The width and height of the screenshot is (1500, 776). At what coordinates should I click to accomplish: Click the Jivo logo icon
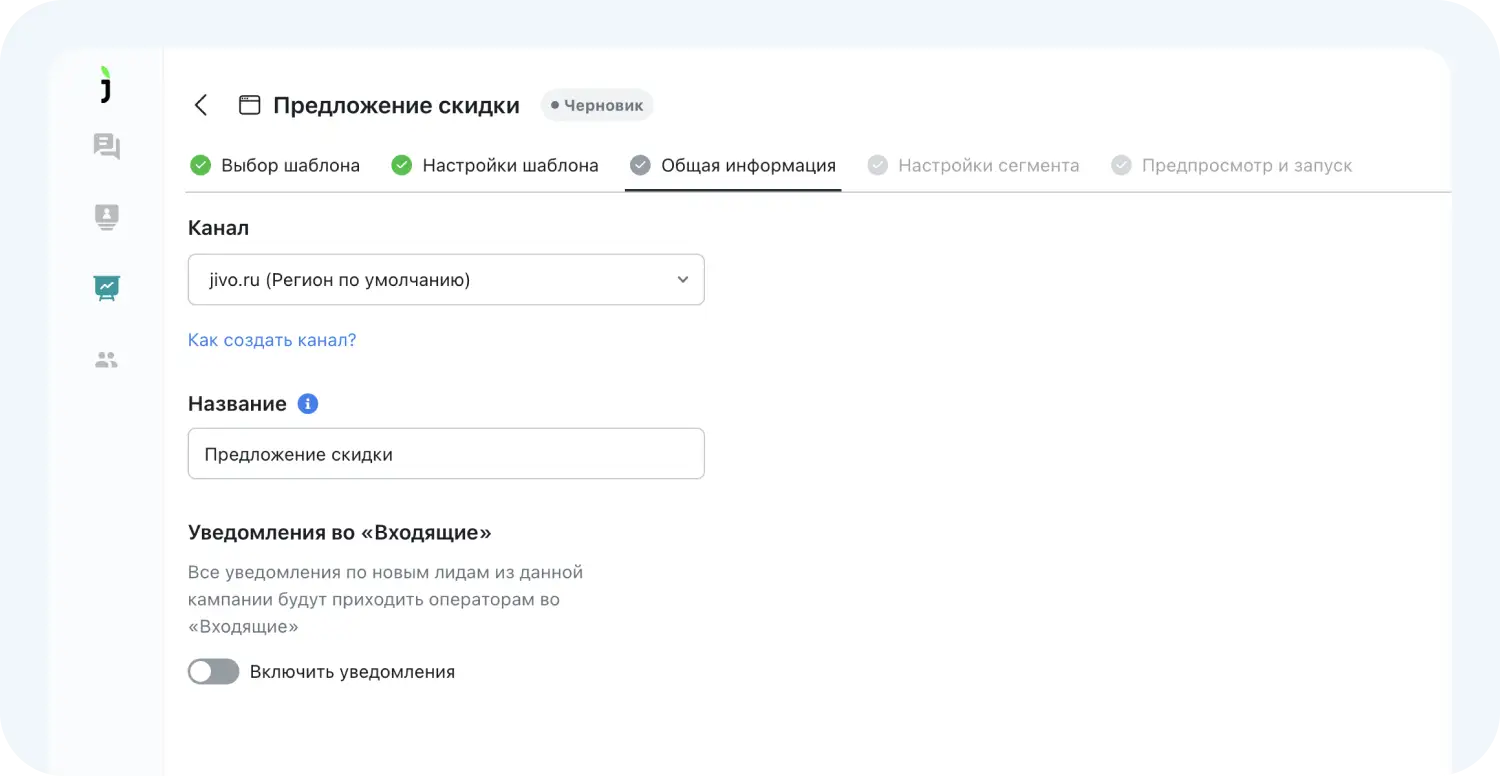coord(106,84)
